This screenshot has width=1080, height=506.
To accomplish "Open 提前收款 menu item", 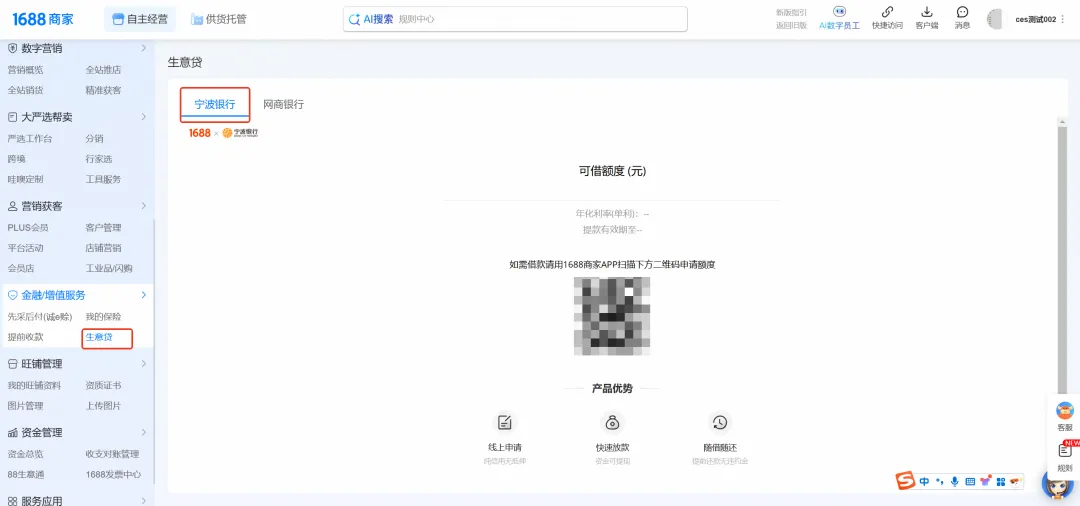I will pos(25,337).
